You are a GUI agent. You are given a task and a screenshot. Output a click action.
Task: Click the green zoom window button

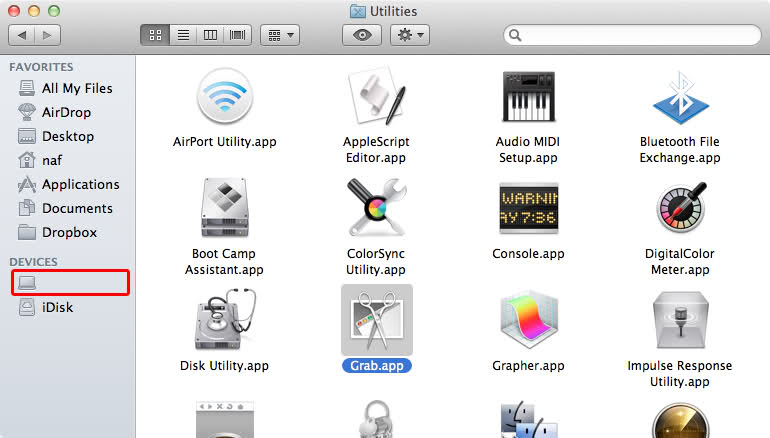pos(54,11)
